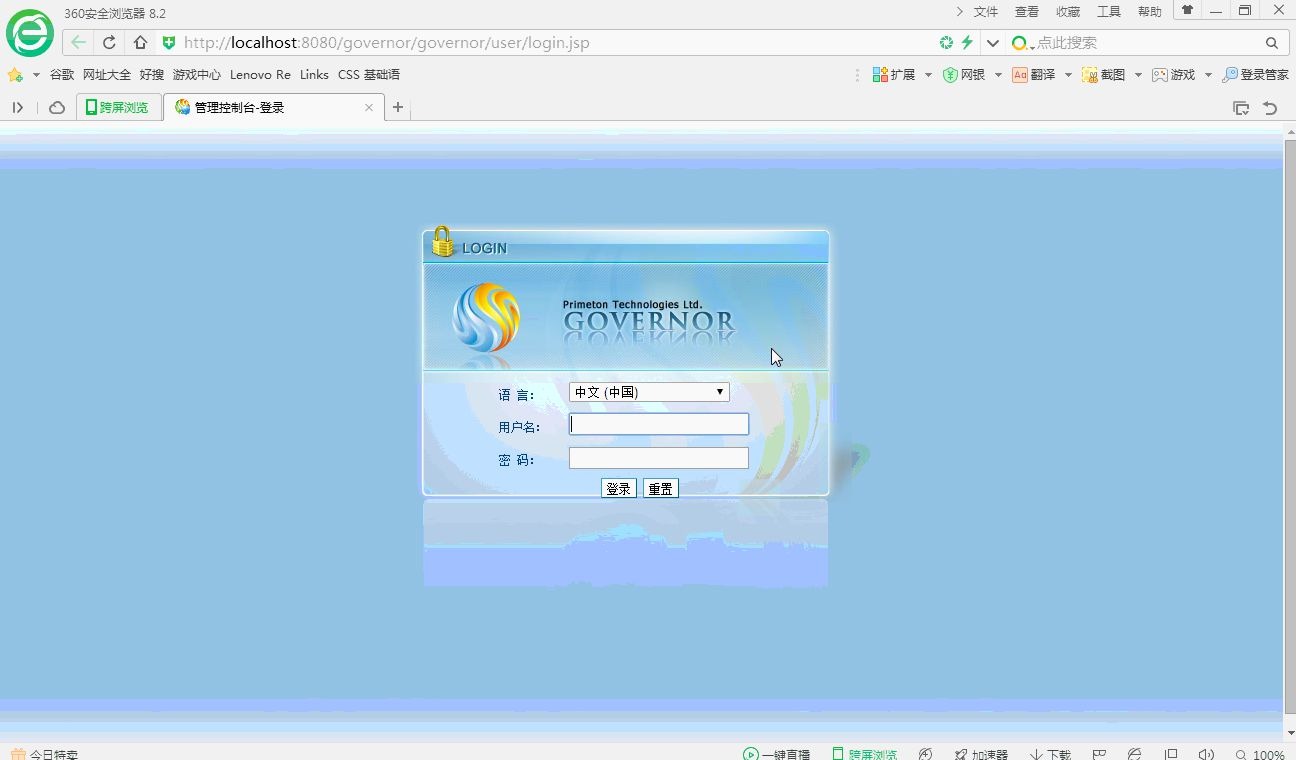This screenshot has height=760, width=1296.
Task: Click the 重置 reset button
Action: (661, 488)
